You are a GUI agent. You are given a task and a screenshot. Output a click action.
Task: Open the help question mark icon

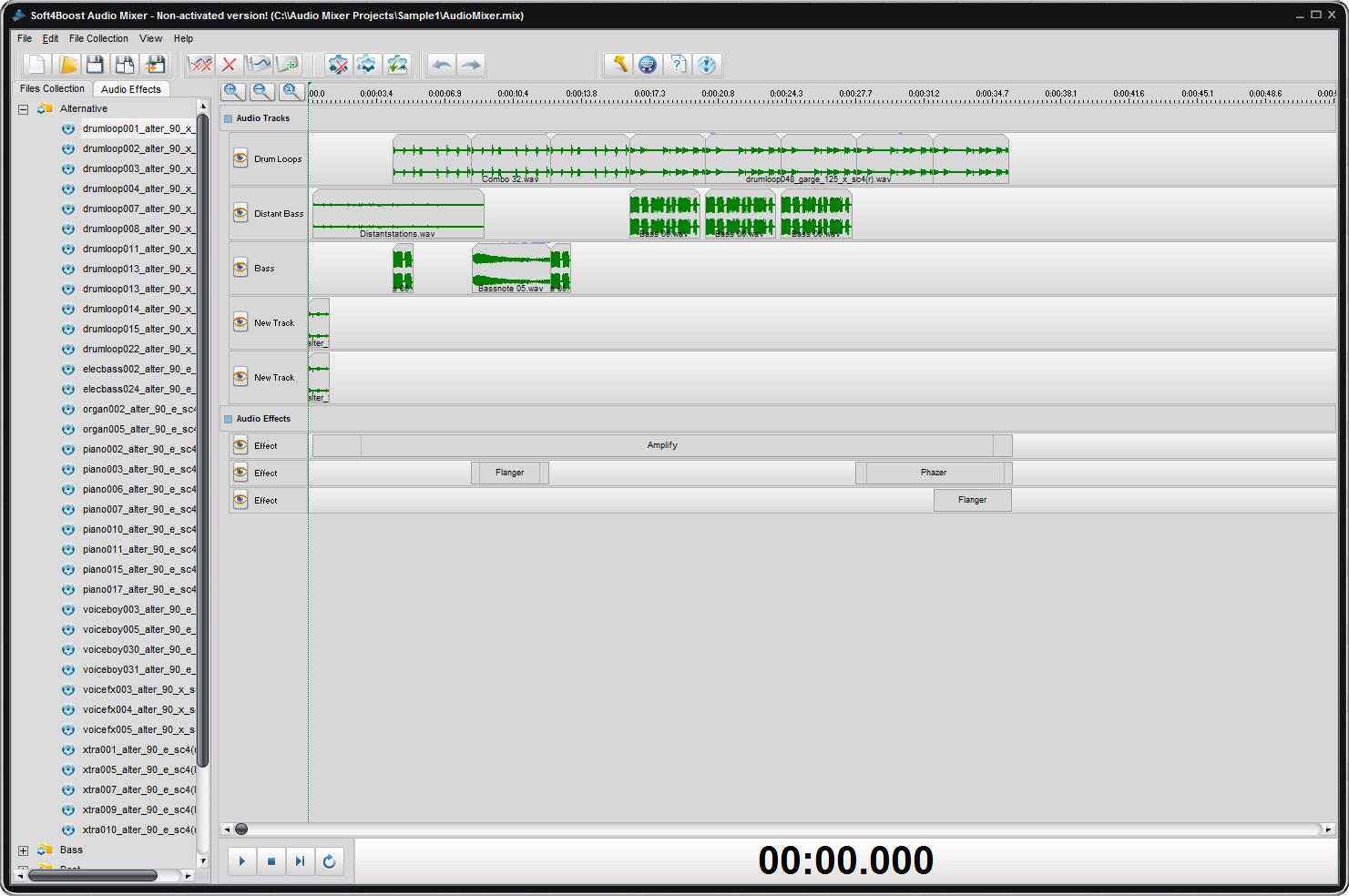677,65
